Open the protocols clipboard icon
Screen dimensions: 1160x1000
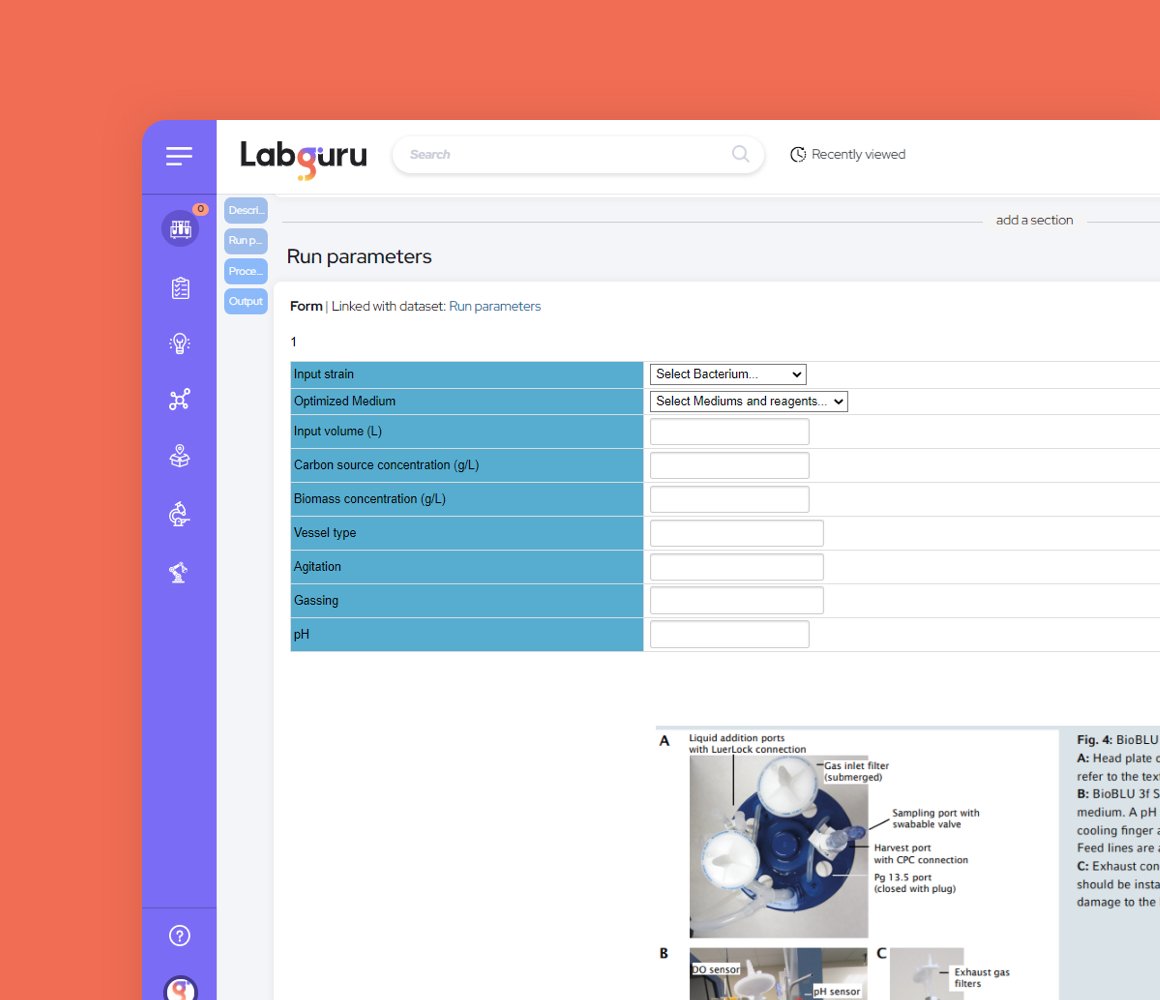click(179, 288)
